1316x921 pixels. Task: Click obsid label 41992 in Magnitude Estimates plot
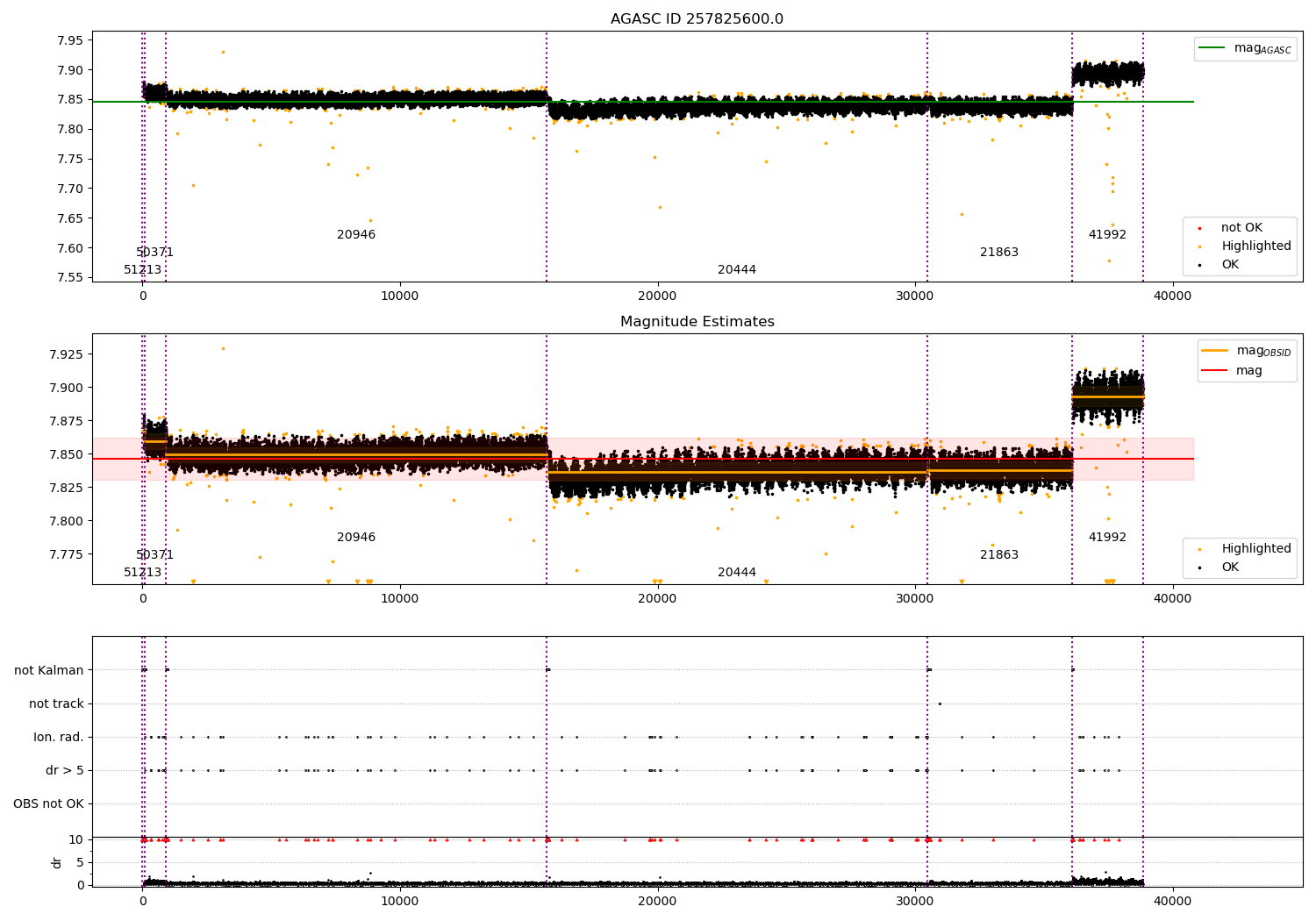[1107, 538]
